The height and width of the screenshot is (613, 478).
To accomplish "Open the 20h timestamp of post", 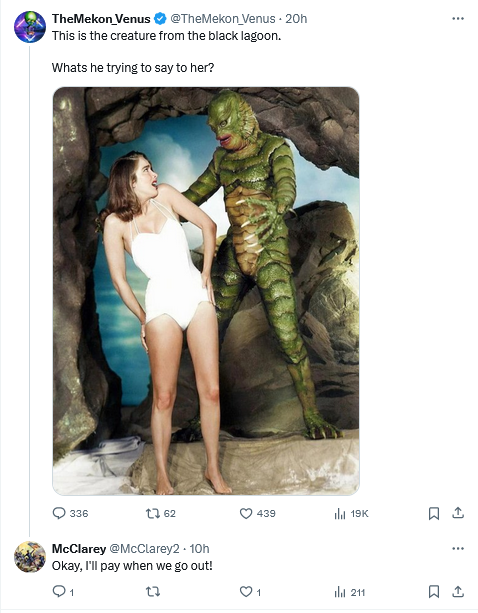I will [x=296, y=18].
